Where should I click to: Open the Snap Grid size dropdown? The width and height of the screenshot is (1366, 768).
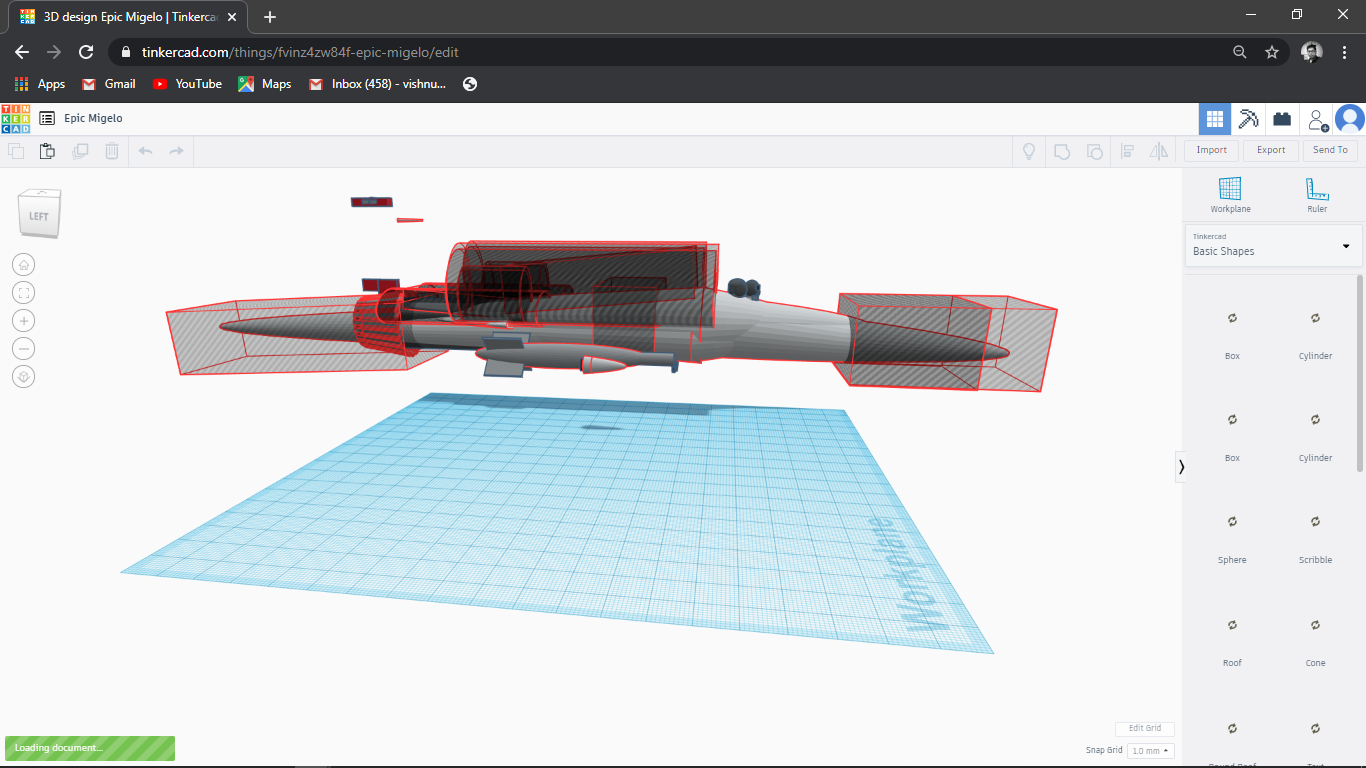pos(1150,749)
